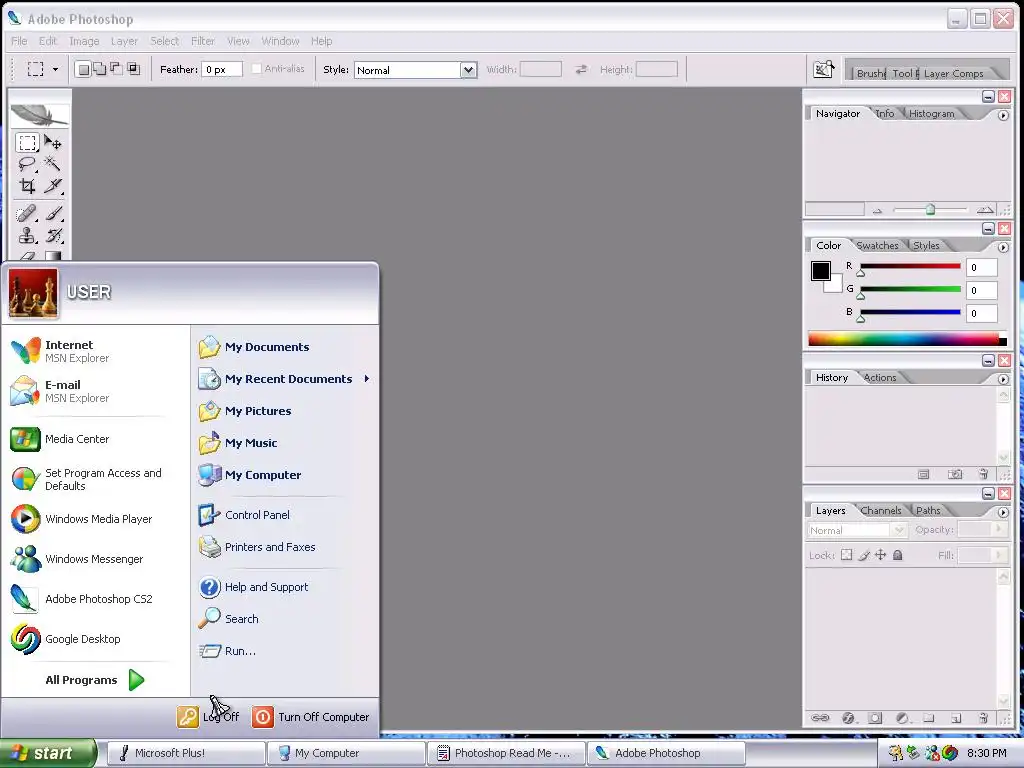Open the Style dropdown showing Normal
The width and height of the screenshot is (1024, 768).
coord(415,70)
